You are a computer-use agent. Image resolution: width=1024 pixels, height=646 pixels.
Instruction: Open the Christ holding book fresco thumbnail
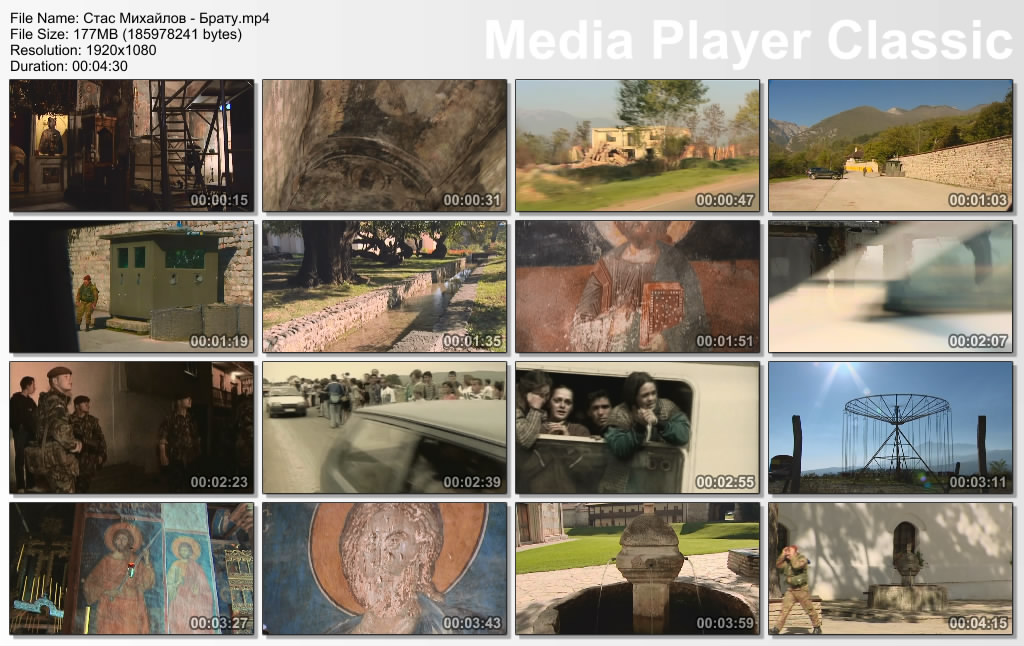(637, 286)
